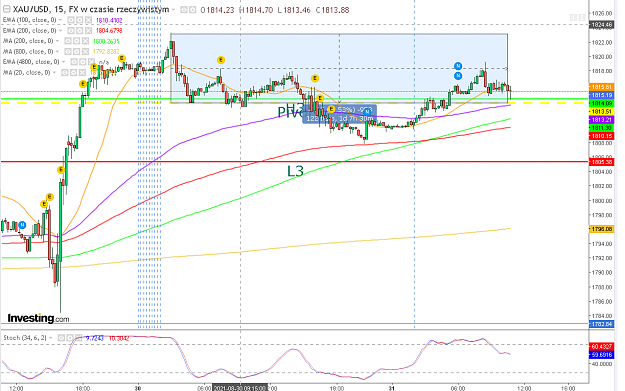Toggle visibility of EMA (4800, close, 0)

[x=74, y=62]
